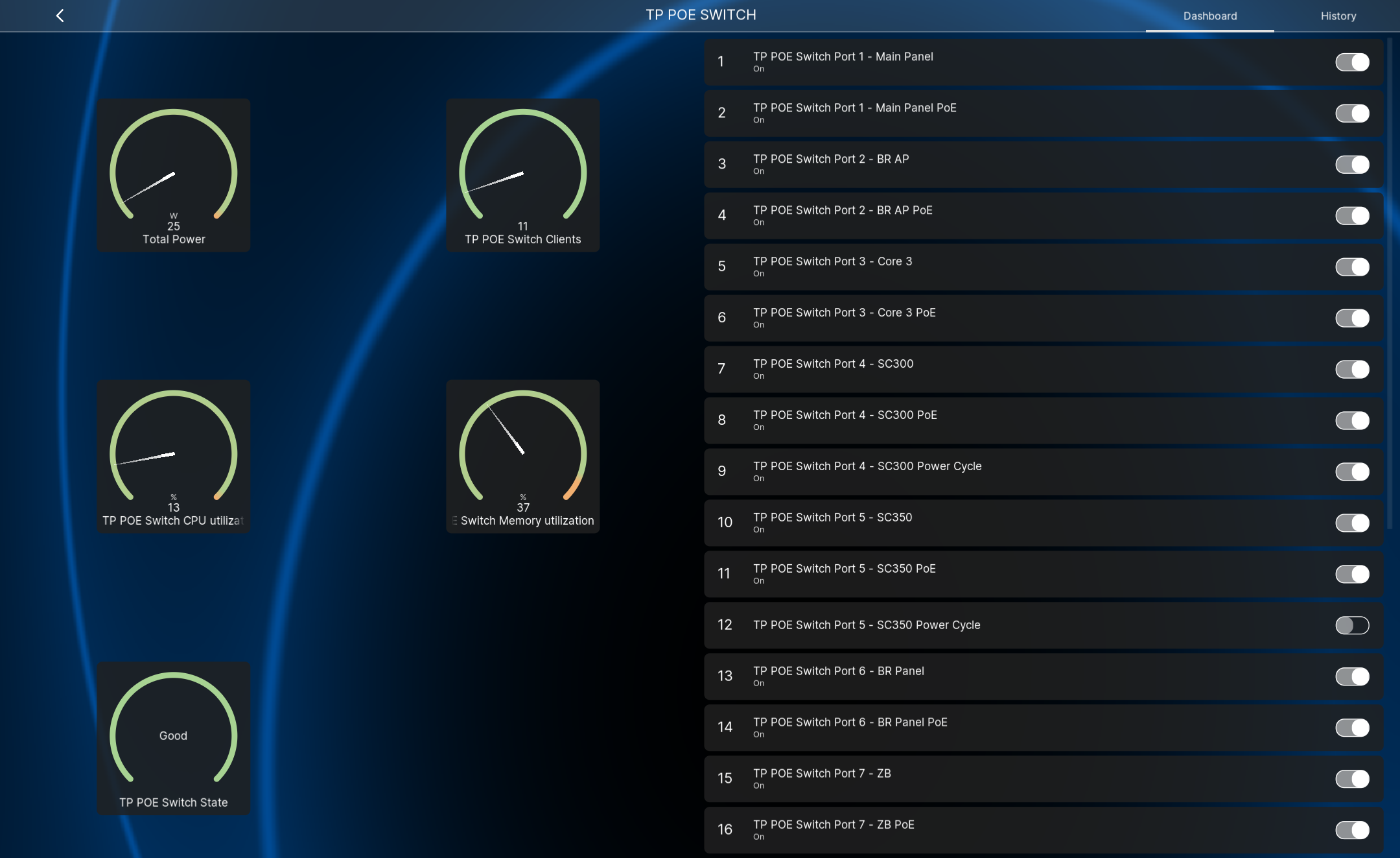Image resolution: width=1400 pixels, height=858 pixels.
Task: Toggle Port 4 SC300 Power Cycle switch
Action: [1352, 472]
